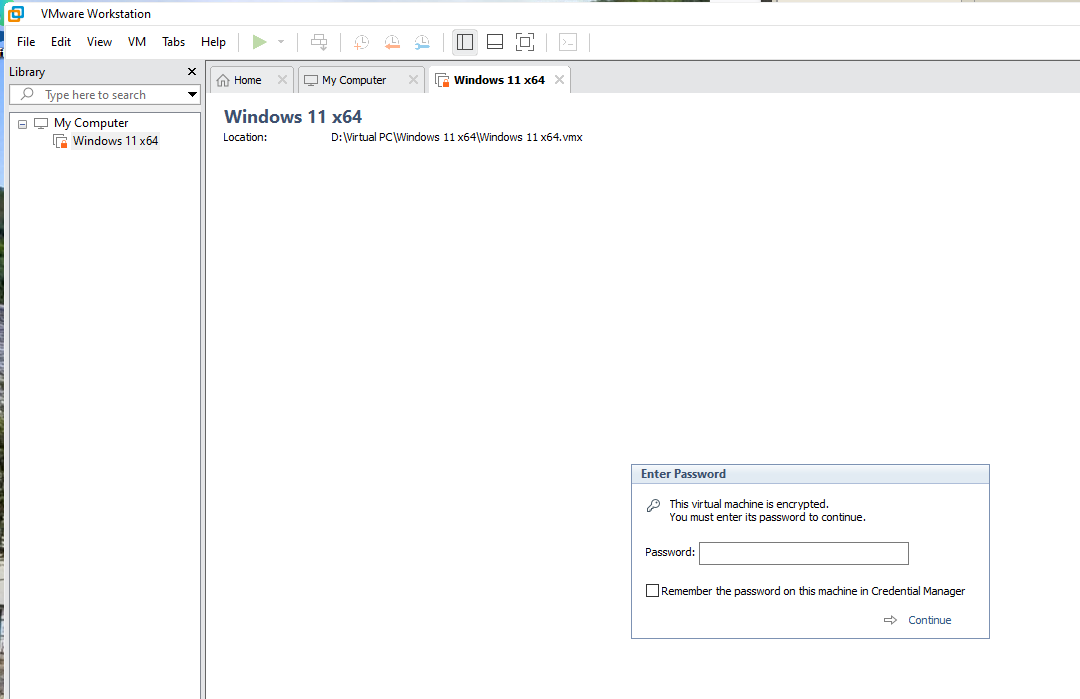Open the VM menu
Viewport: 1080px width, 699px height.
(x=137, y=42)
